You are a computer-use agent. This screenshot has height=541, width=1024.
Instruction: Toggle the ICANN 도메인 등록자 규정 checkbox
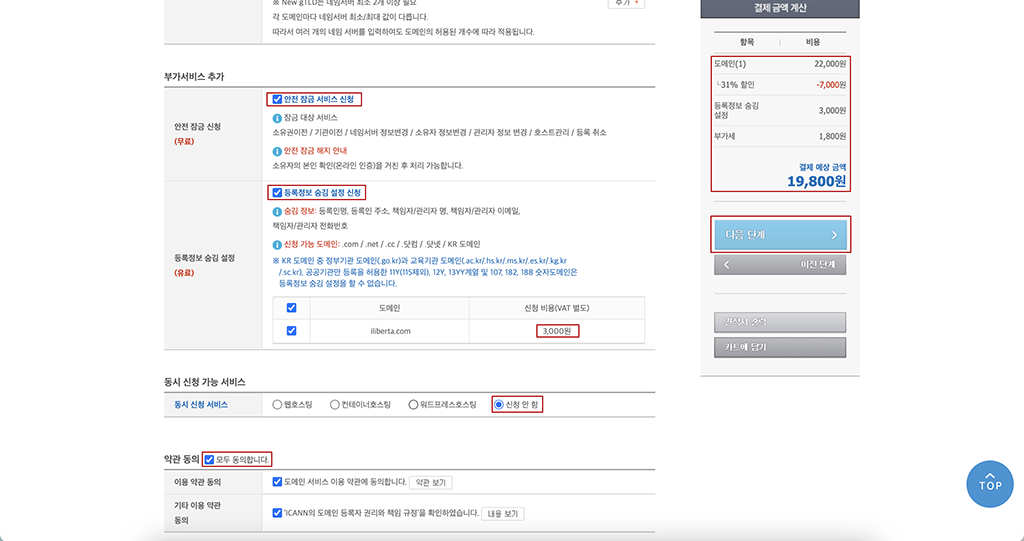(277, 513)
